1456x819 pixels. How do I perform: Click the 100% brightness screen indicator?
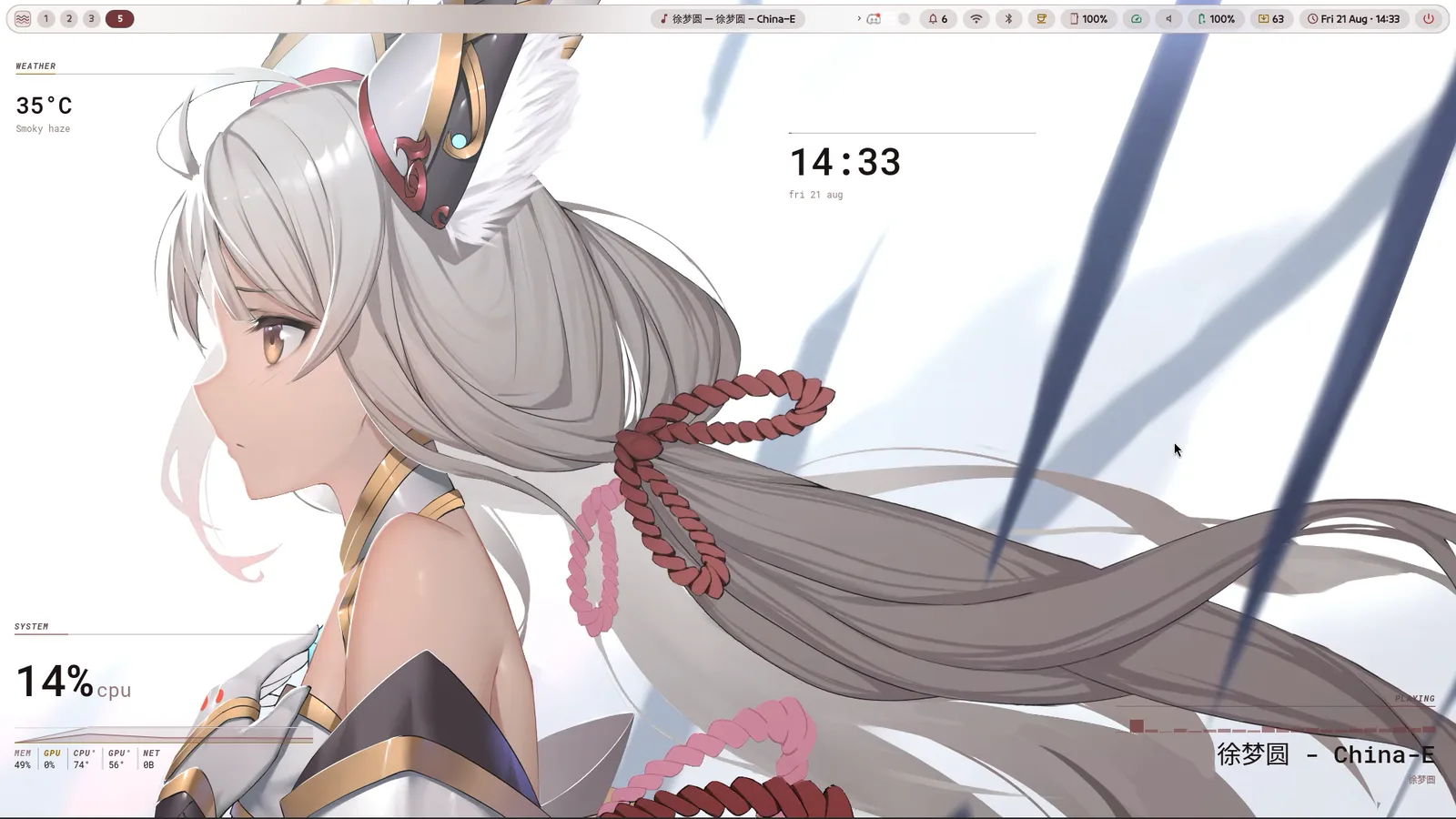pyautogui.click(x=1088, y=18)
